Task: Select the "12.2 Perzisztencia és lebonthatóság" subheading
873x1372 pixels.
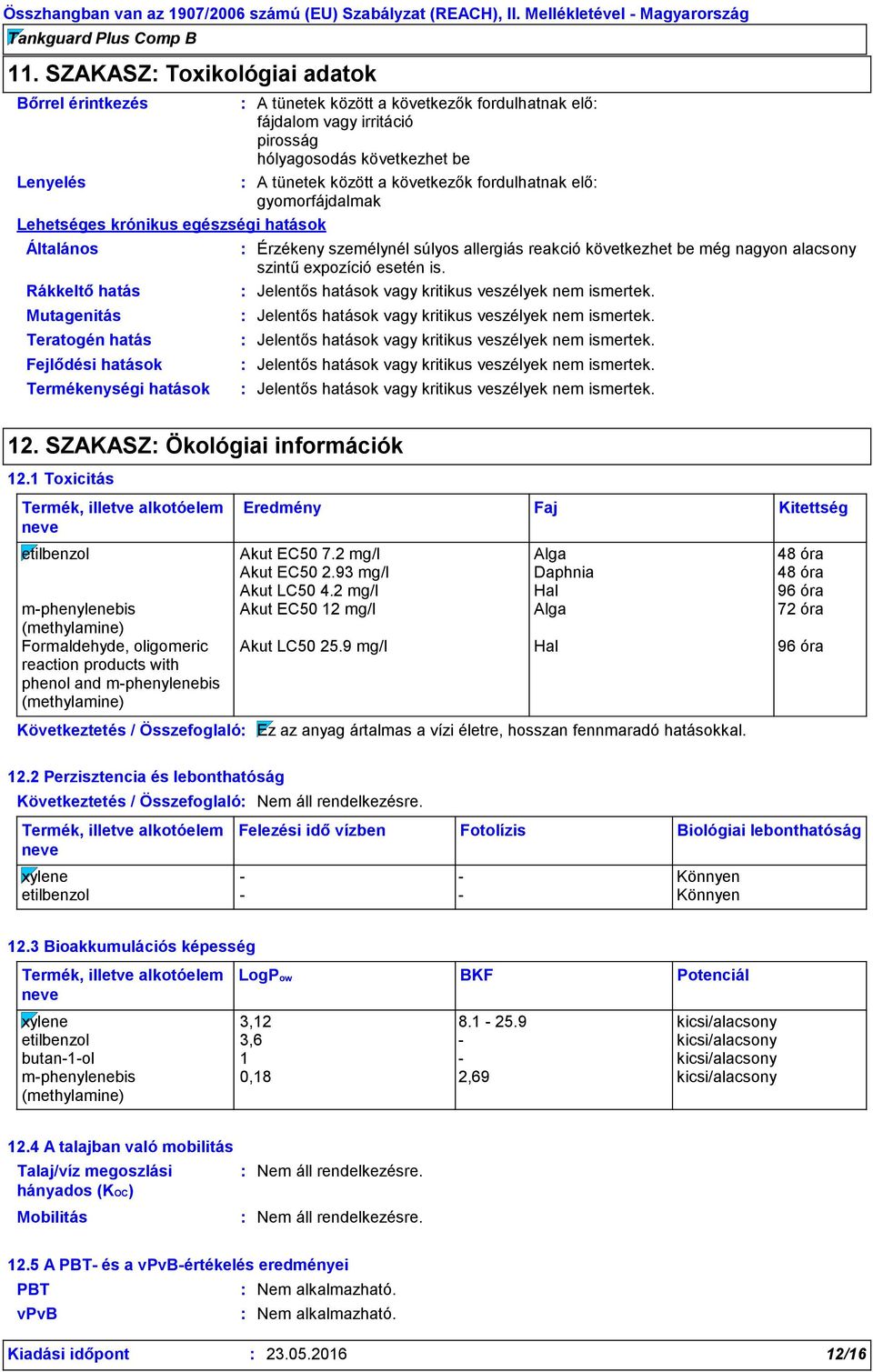Action: 145,777
